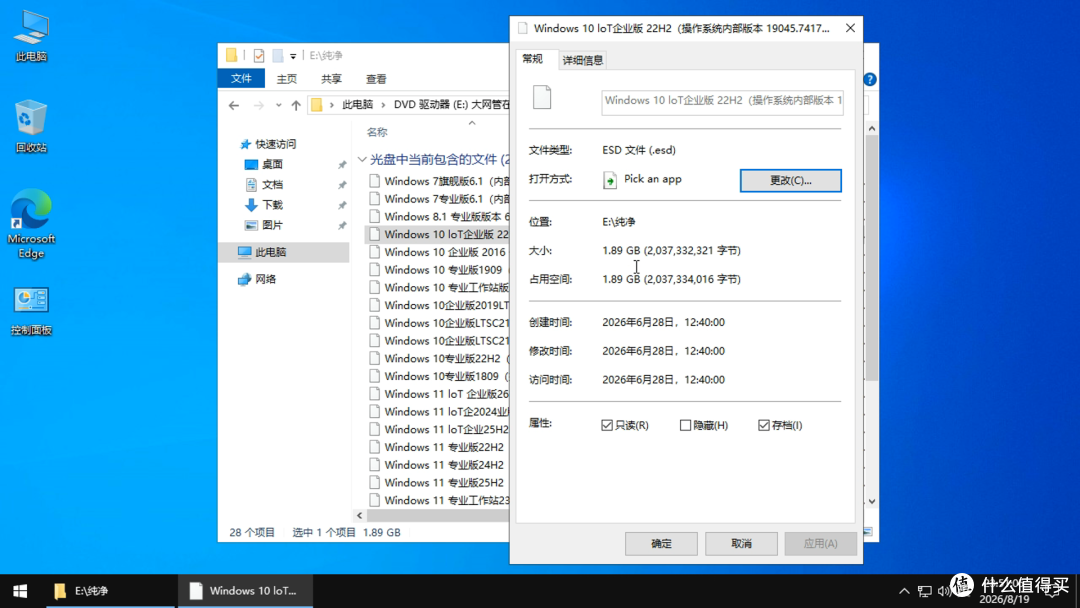The width and height of the screenshot is (1080, 608).
Task: Click the Pick an app icon in properties
Action: pos(610,180)
